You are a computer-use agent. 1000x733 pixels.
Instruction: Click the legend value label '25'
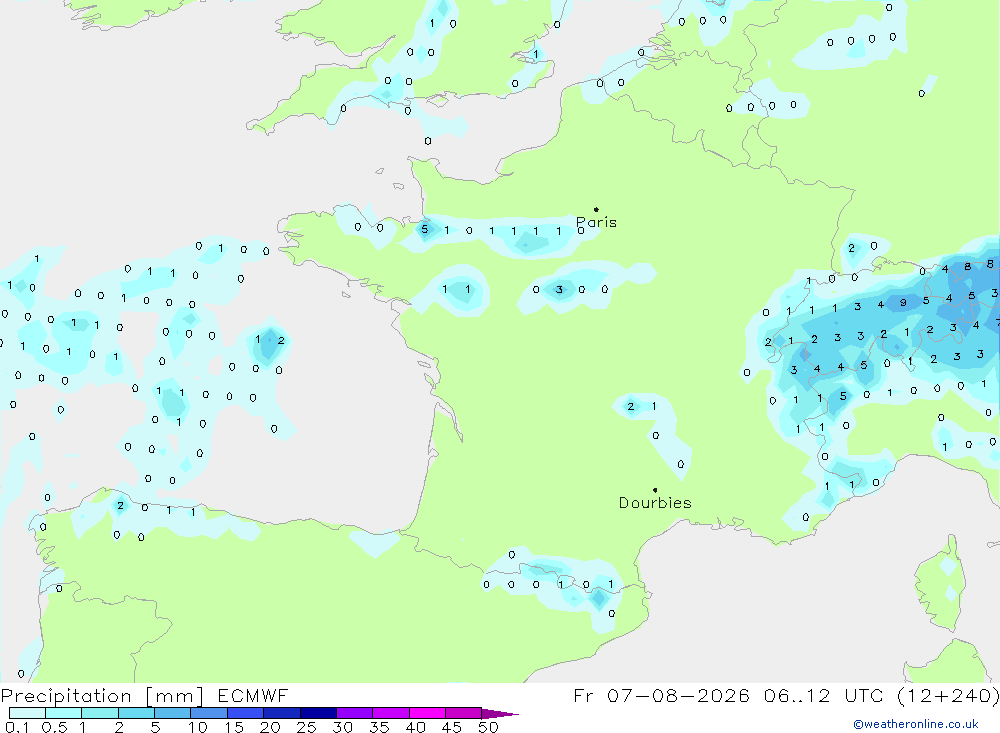(306, 727)
